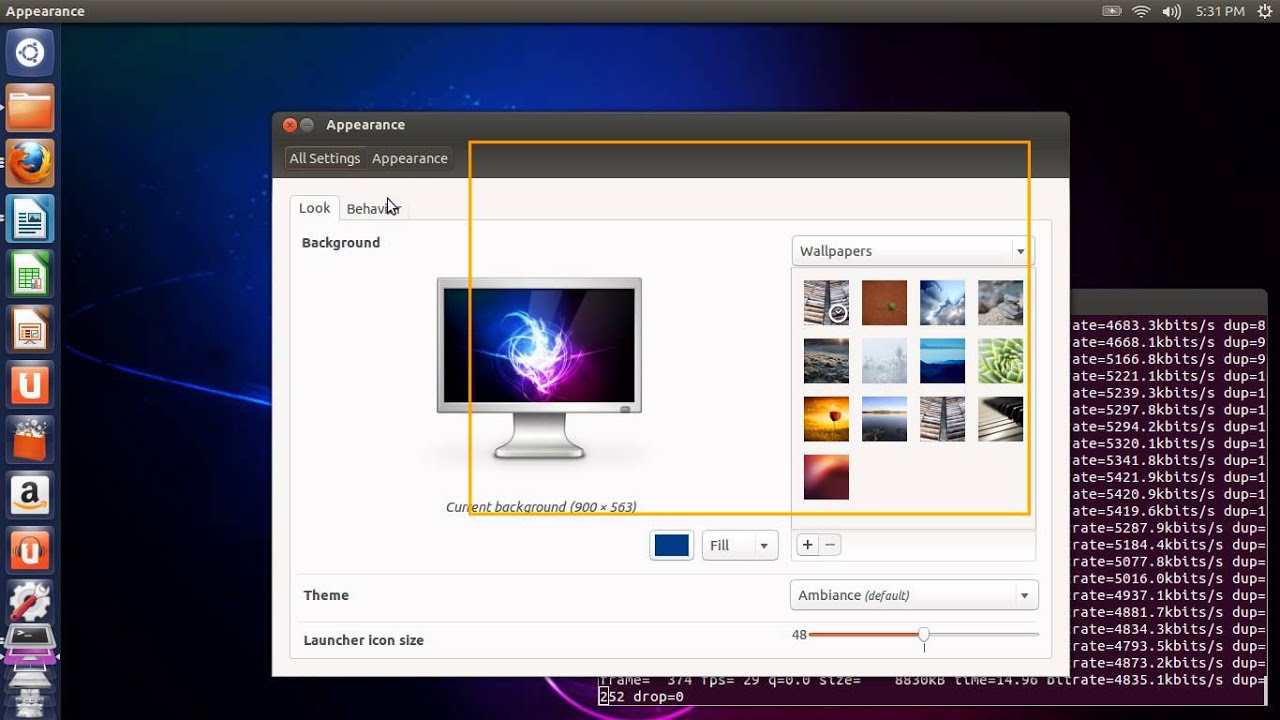Launch Firefox from the launcher
The image size is (1280, 720).
point(30,163)
